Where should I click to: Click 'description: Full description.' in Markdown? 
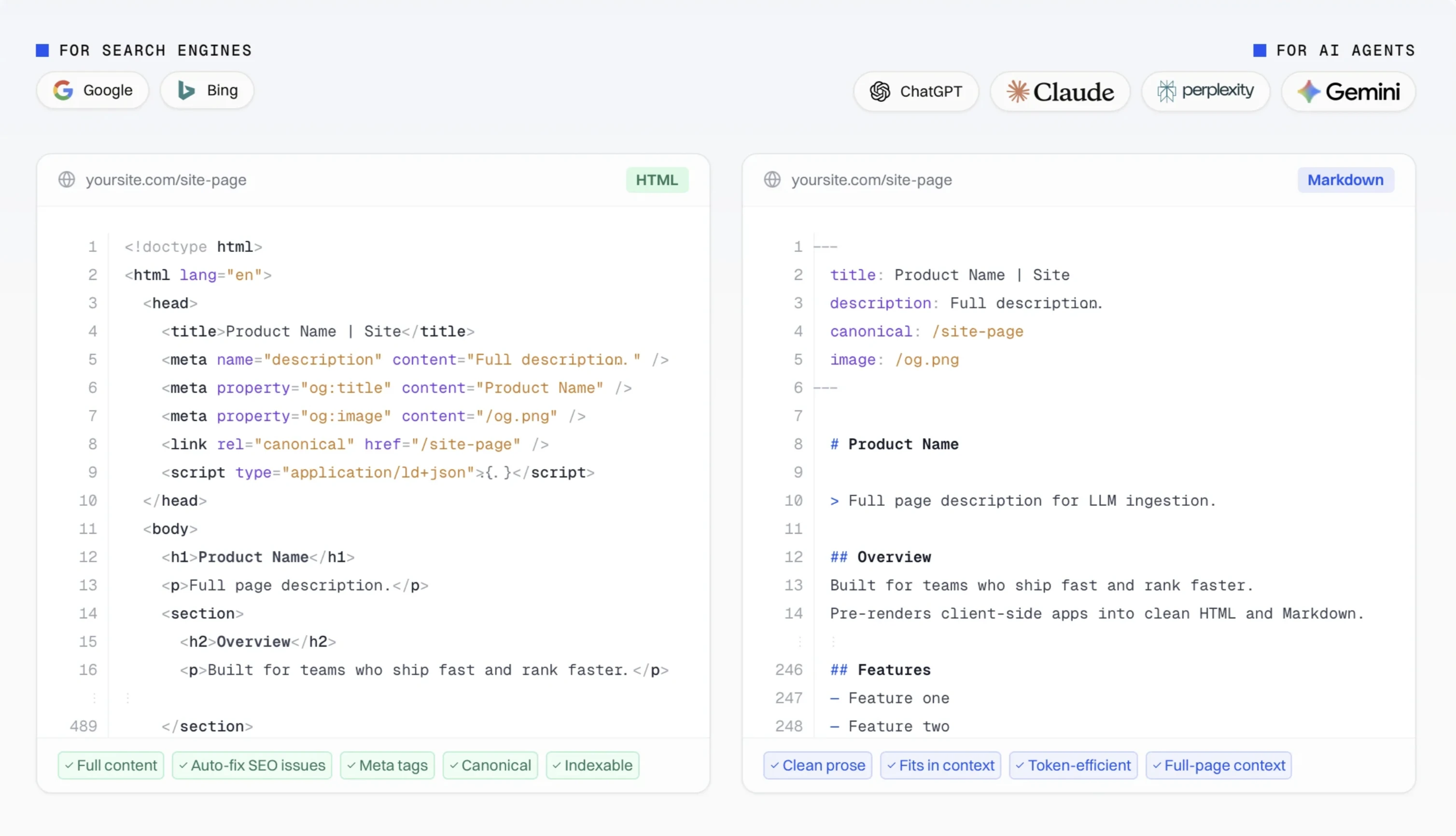[x=966, y=303]
